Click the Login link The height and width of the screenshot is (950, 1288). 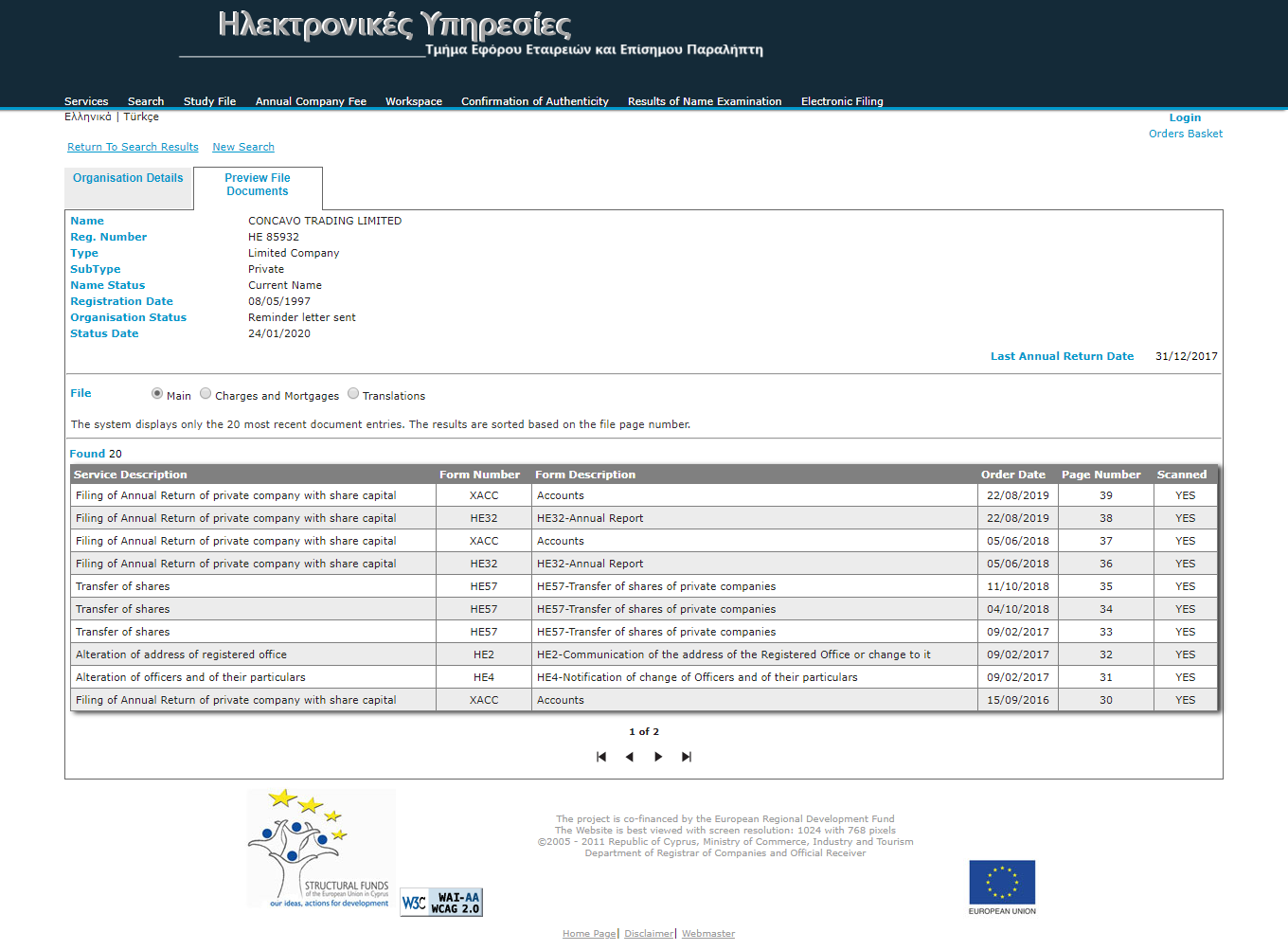coord(1185,117)
